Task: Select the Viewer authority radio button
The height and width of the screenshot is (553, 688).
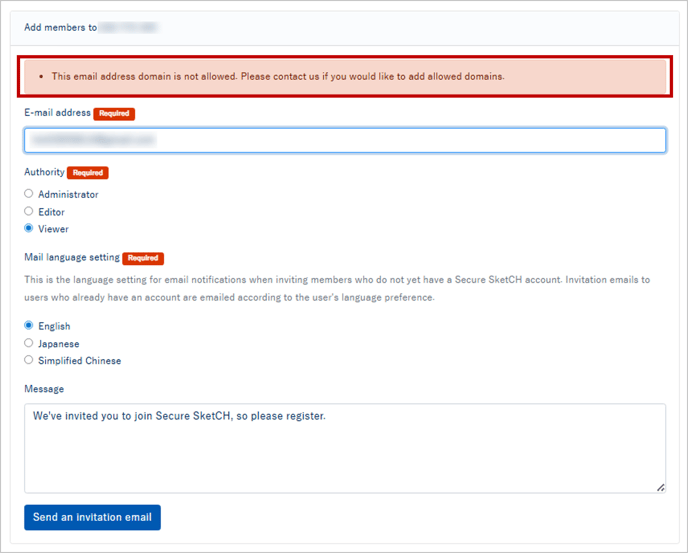Action: [x=29, y=229]
